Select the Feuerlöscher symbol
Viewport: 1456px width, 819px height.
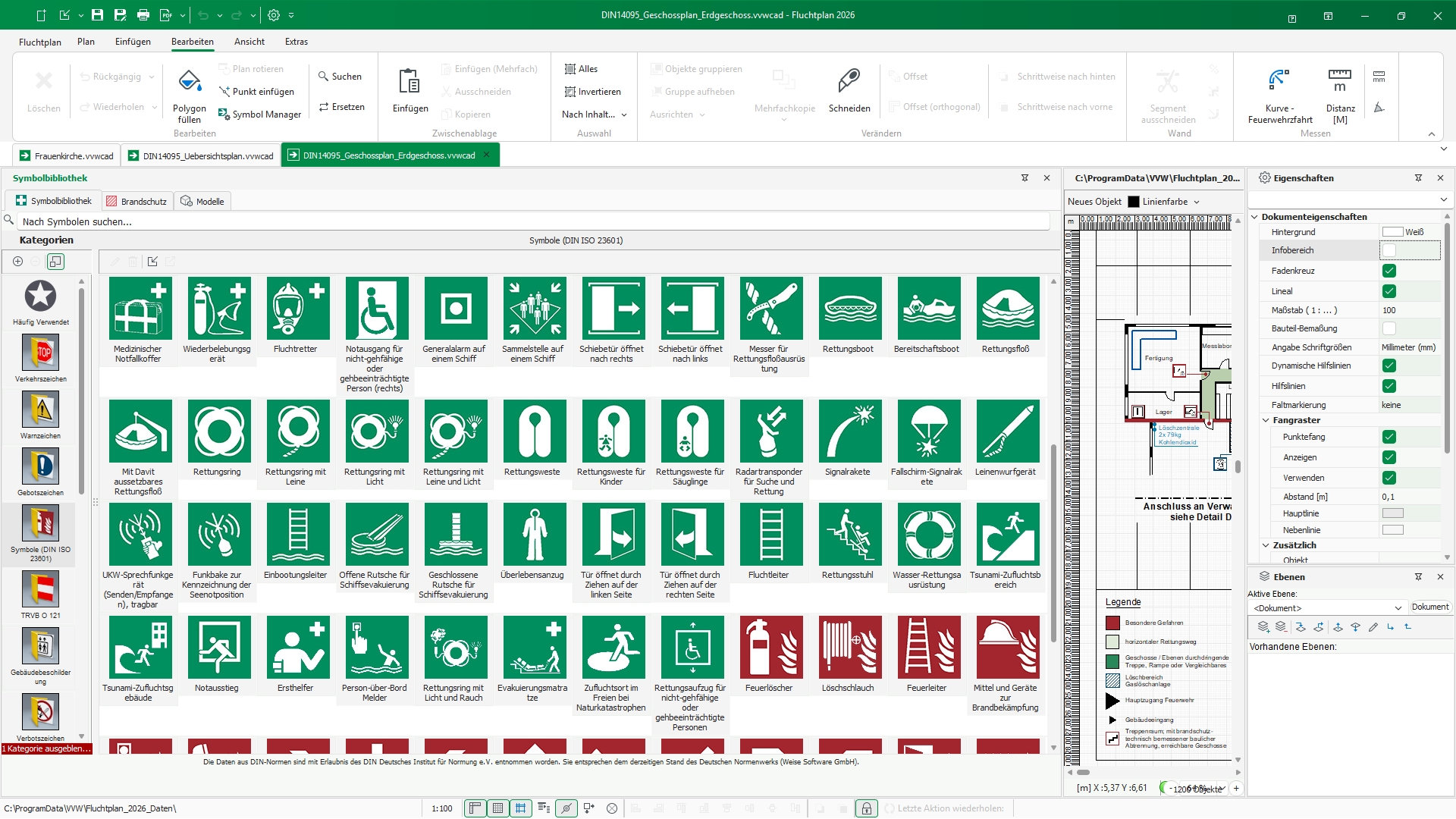pyautogui.click(x=770, y=648)
